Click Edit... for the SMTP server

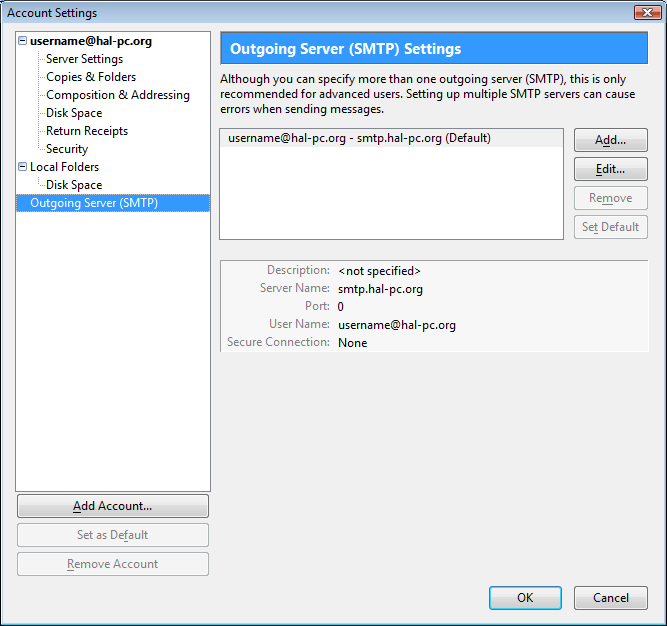(610, 169)
